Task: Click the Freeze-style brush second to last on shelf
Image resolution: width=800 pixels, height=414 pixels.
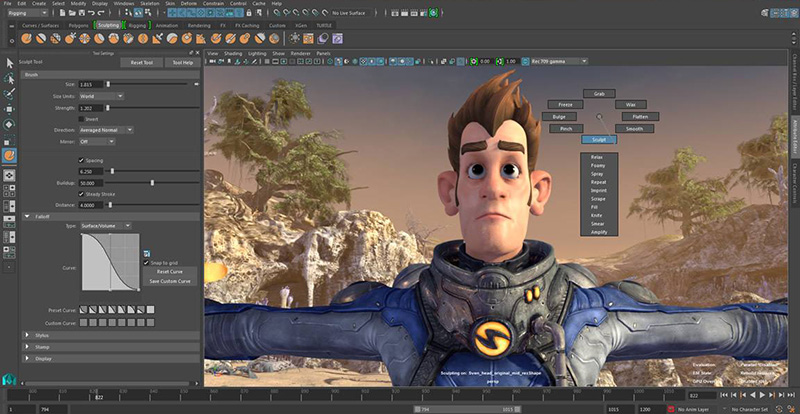Action: tap(260, 38)
